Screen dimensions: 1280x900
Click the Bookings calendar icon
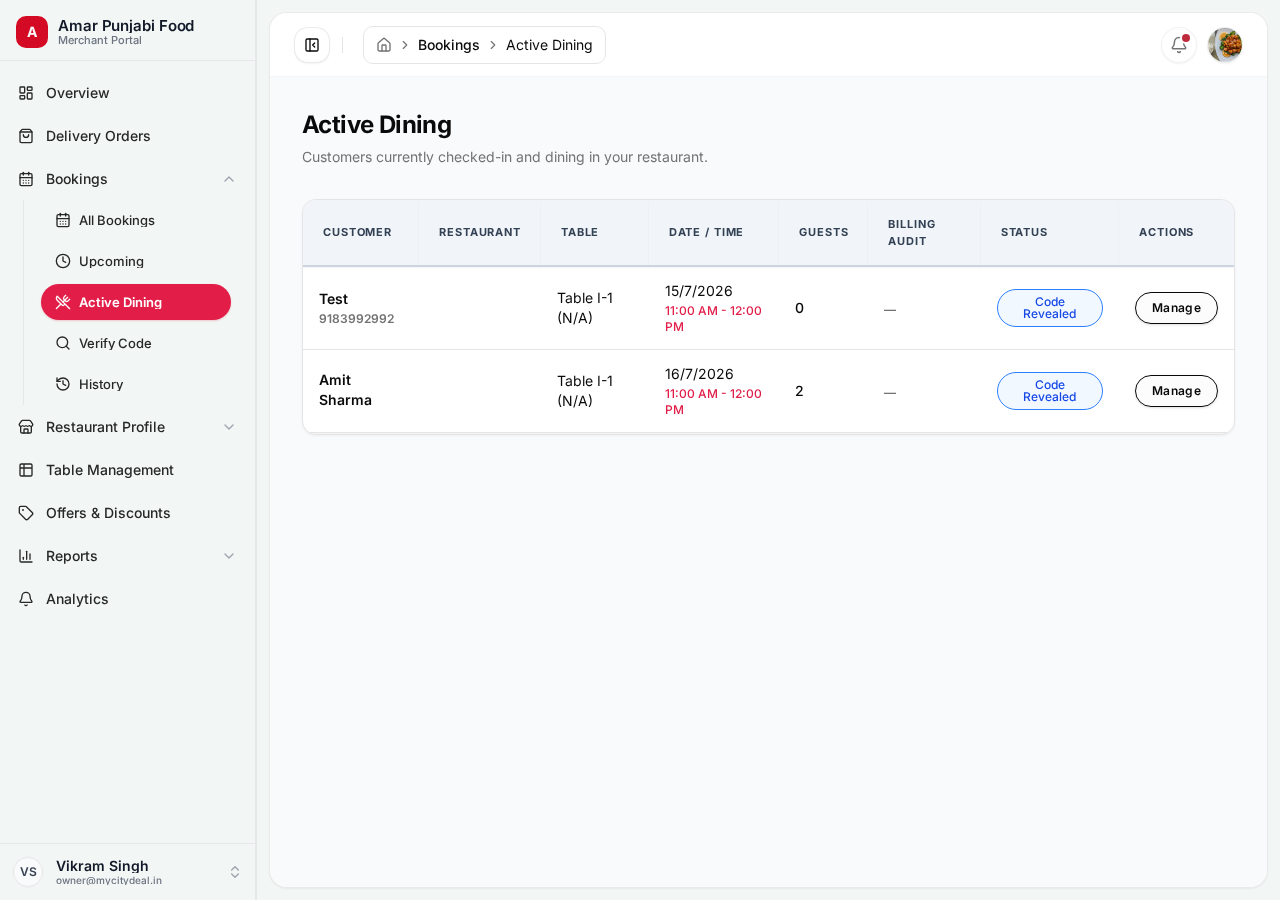coord(26,179)
